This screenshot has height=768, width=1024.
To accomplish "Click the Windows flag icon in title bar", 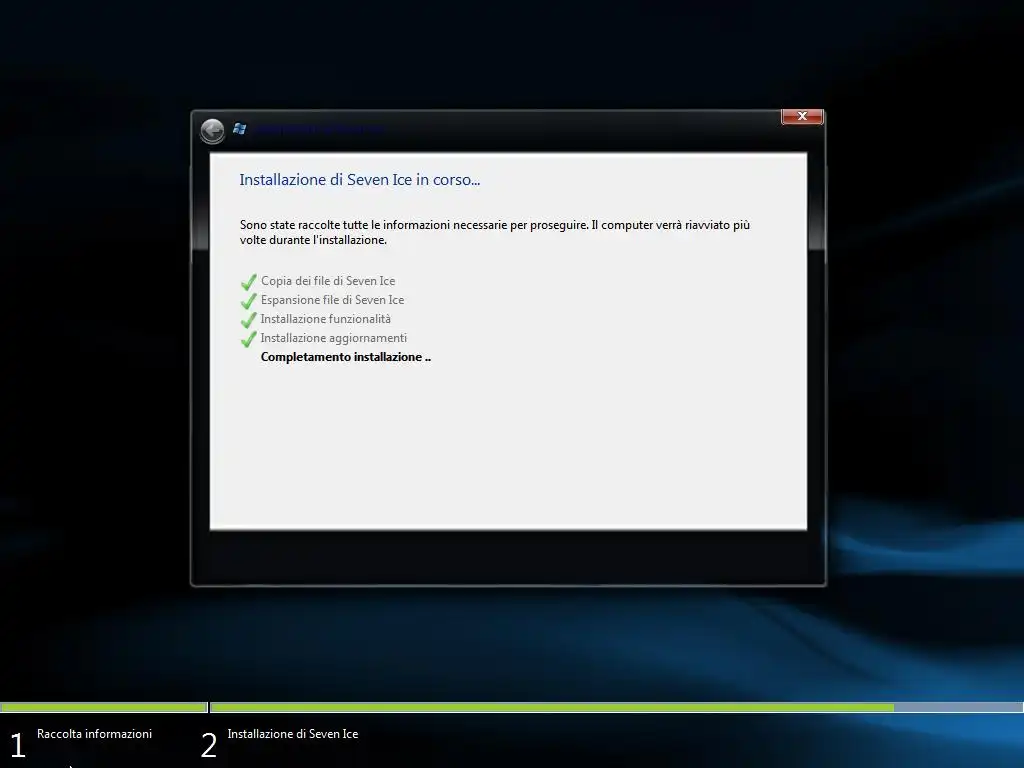I will tap(240, 129).
